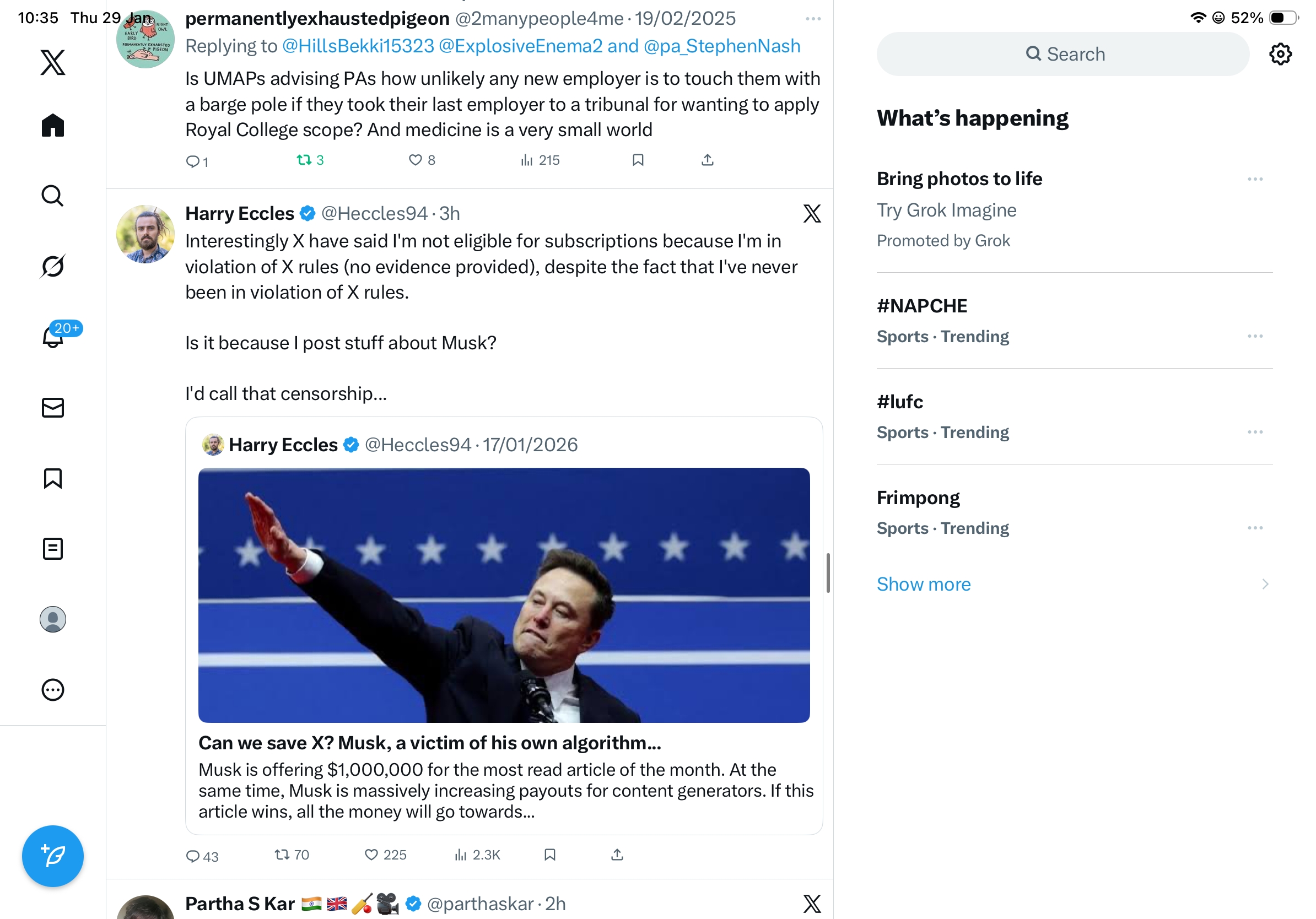Screen dimensions: 1316x919
Task: Open the Grok icon in sidebar
Action: pos(53,266)
